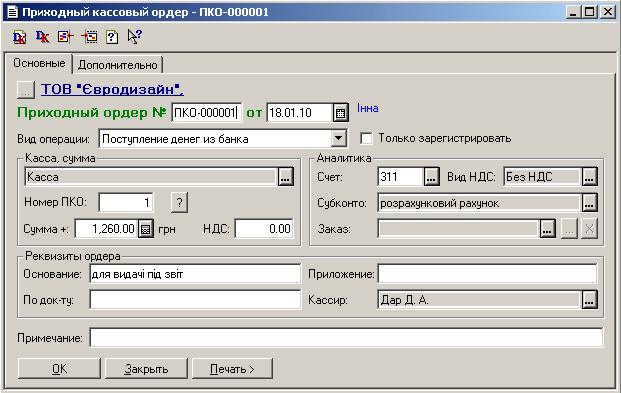Minimize the Приходный кассовый ордер window

point(573,12)
